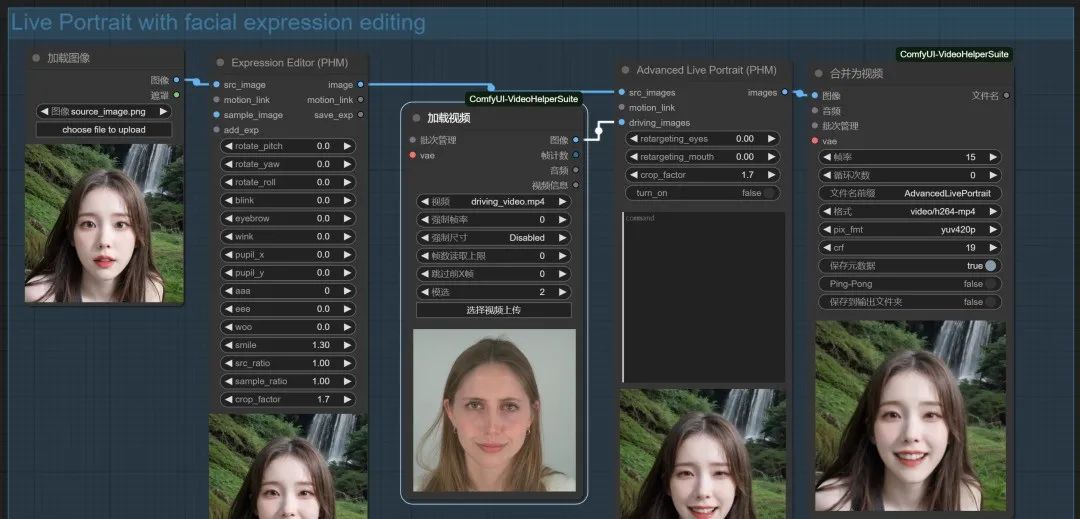This screenshot has width=1080, height=519.
Task: Click the src_images input port on Advanced Live Portrait
Action: point(622,92)
